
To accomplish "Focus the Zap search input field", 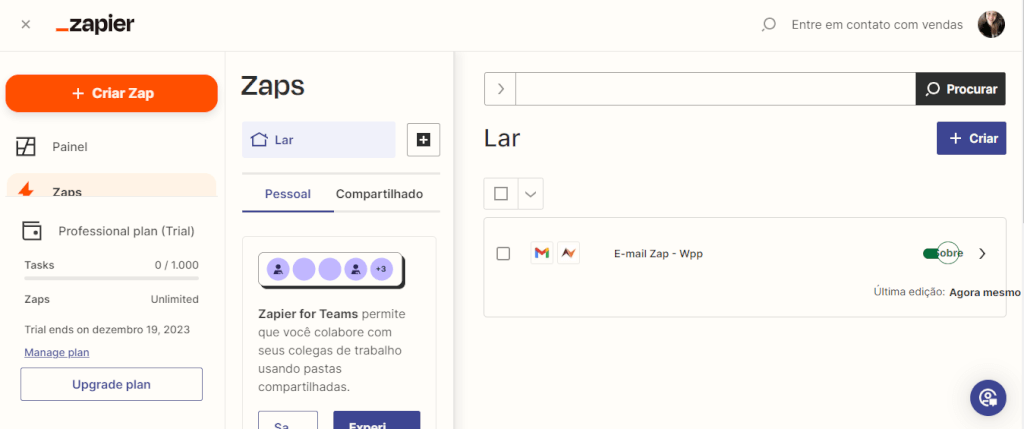I will click(716, 89).
